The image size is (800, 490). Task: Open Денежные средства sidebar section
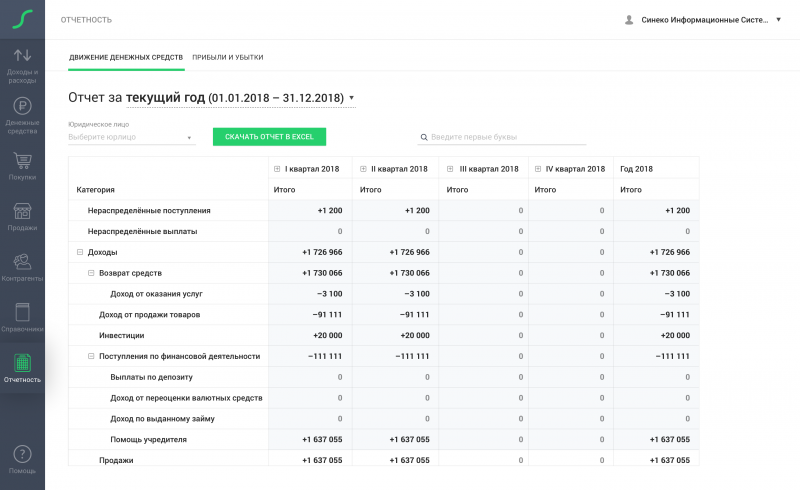tap(22, 114)
